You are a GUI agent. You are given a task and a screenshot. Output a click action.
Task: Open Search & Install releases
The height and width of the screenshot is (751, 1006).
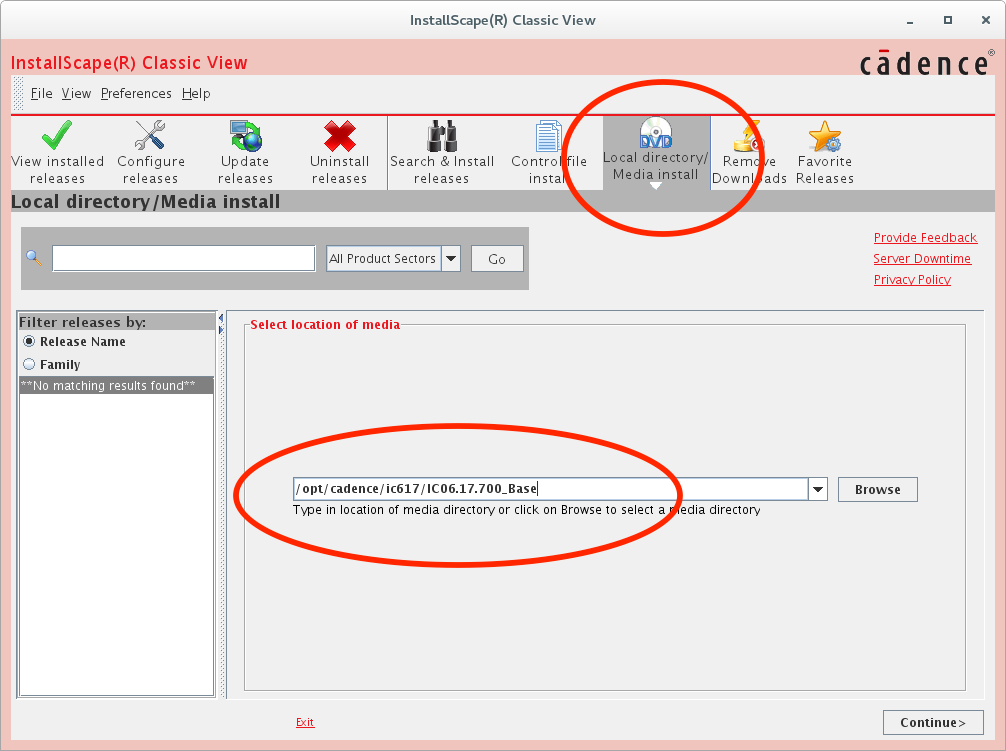point(442,153)
